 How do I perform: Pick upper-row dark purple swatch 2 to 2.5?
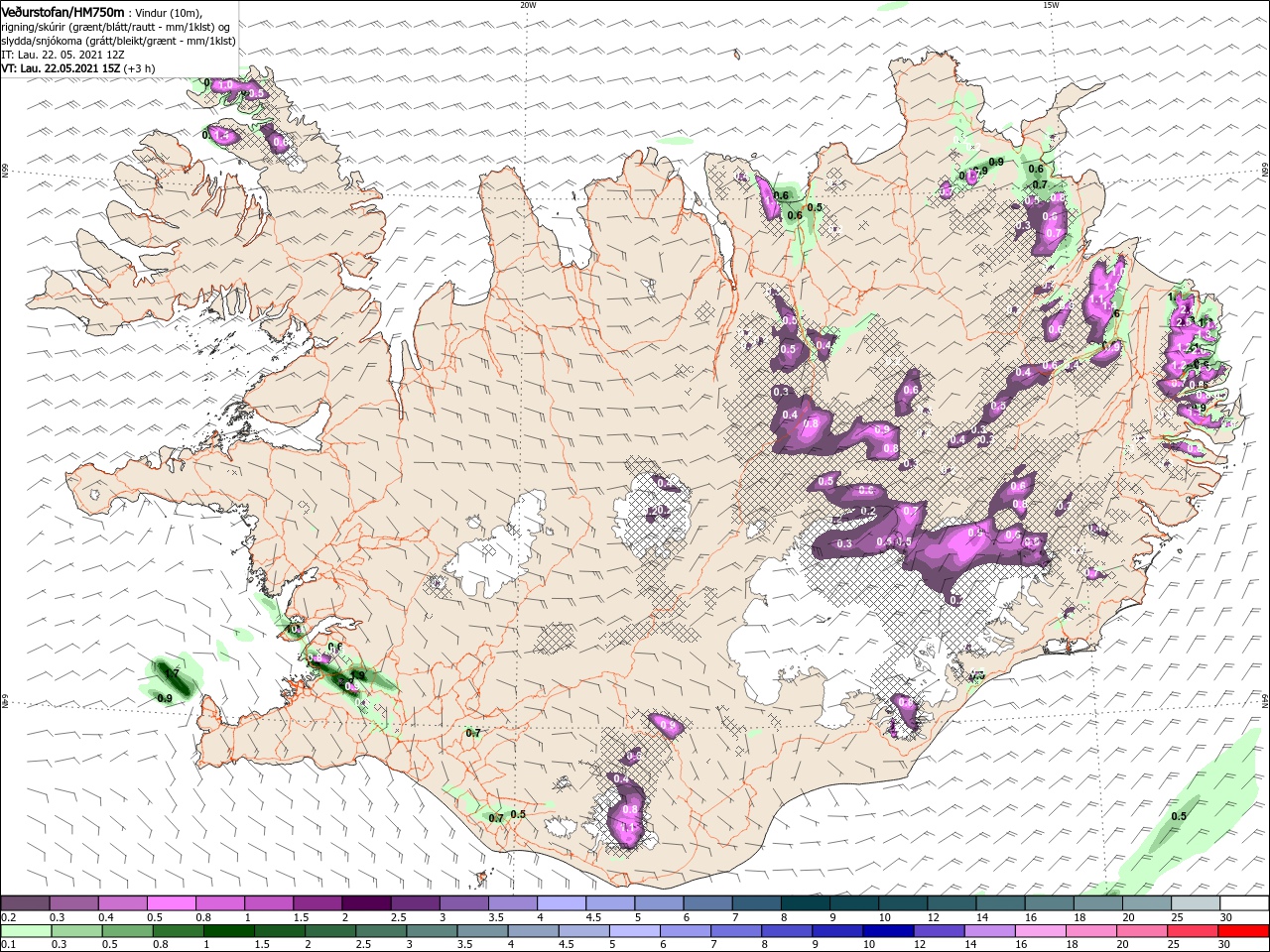click(x=365, y=902)
